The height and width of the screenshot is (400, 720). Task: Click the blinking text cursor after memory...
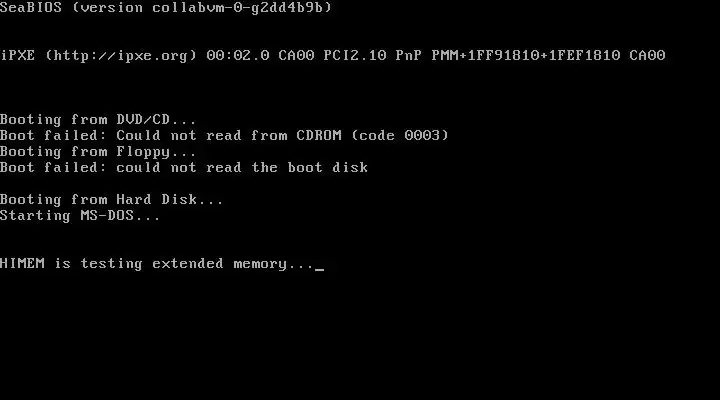[320, 269]
